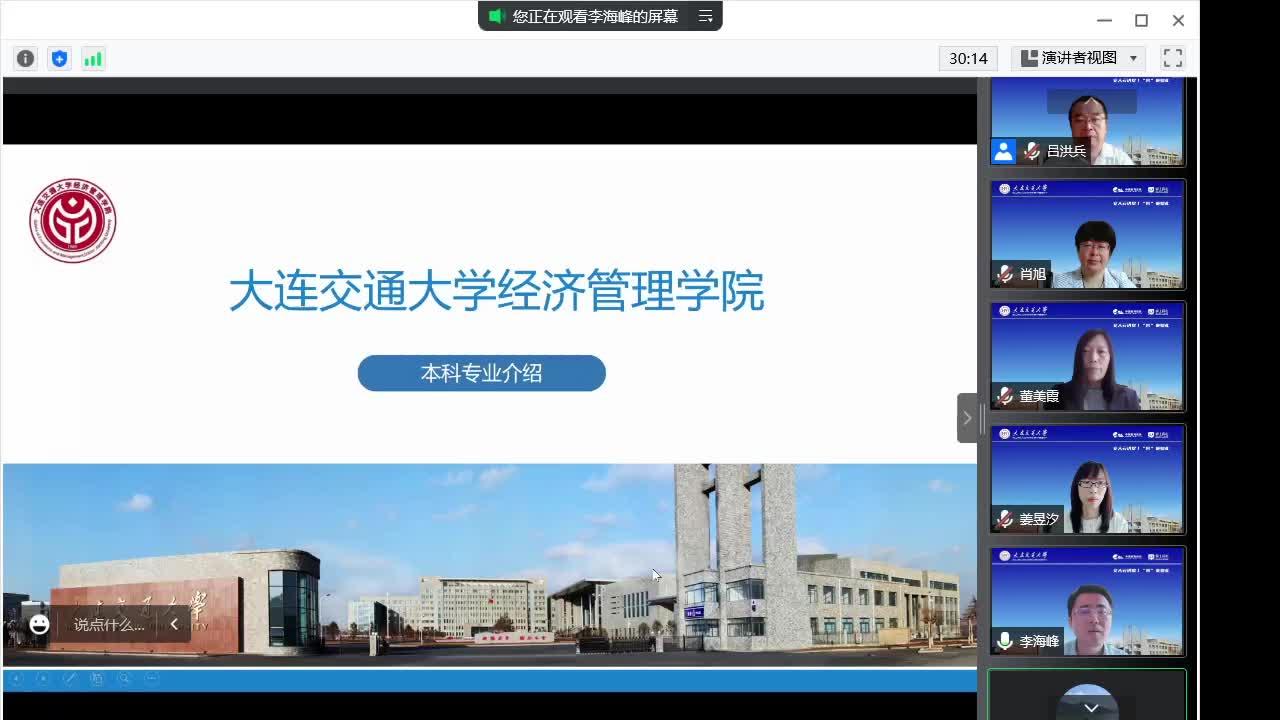Click the active microphone icon of 李海峰
The image size is (1280, 720).
pyautogui.click(x=1005, y=641)
